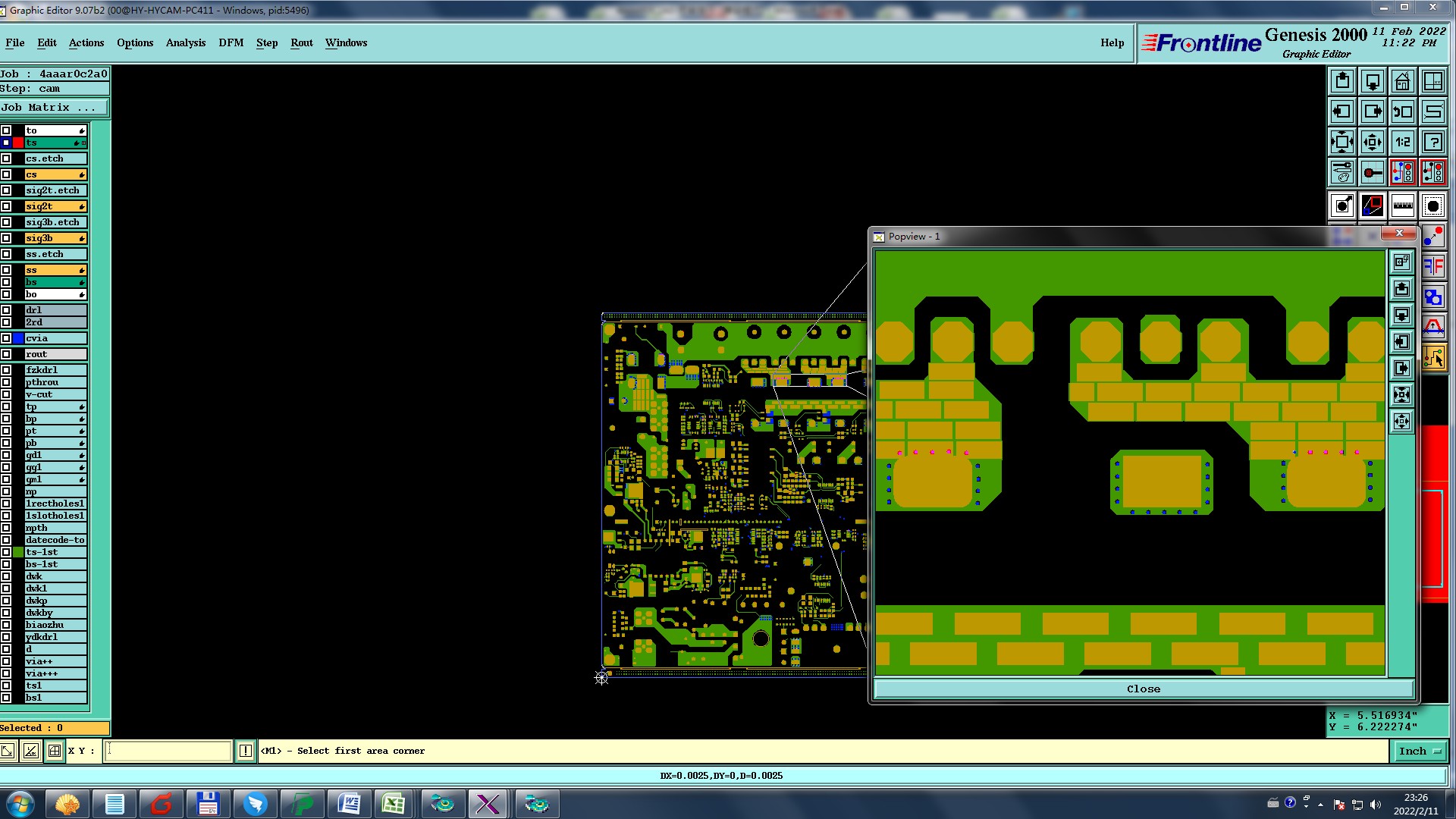Click the colored net traffic-light icon
This screenshot has width=1456, height=819.
pos(1403,173)
